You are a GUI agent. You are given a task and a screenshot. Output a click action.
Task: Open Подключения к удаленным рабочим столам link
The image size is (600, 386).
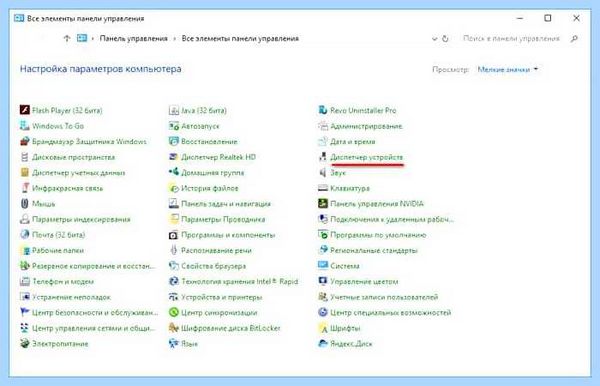point(392,219)
